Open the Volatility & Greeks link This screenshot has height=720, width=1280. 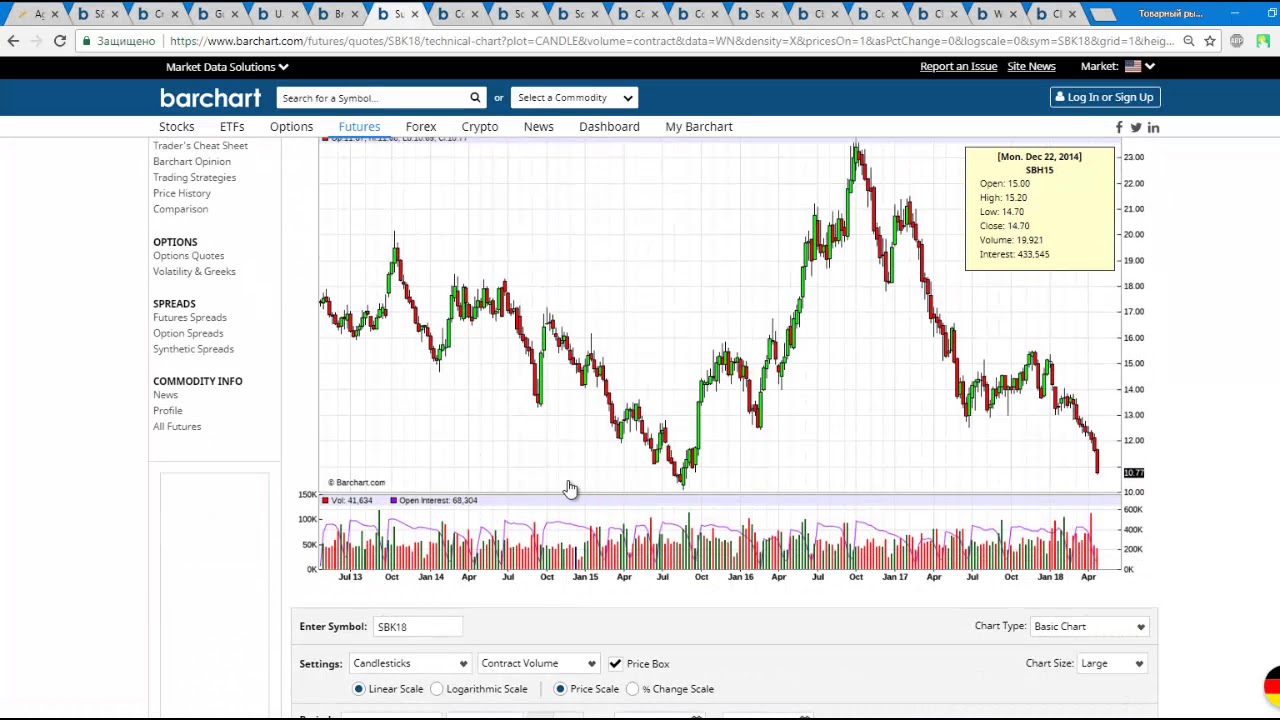[195, 272]
